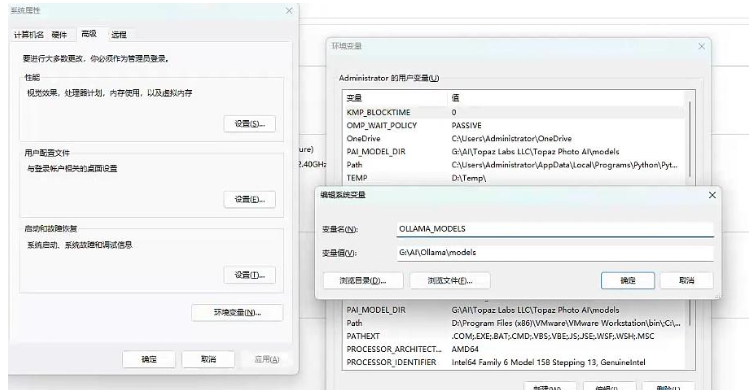Image resolution: width=749 pixels, height=390 pixels.
Task: Open user profile 设置(E) button
Action: [x=249, y=199]
